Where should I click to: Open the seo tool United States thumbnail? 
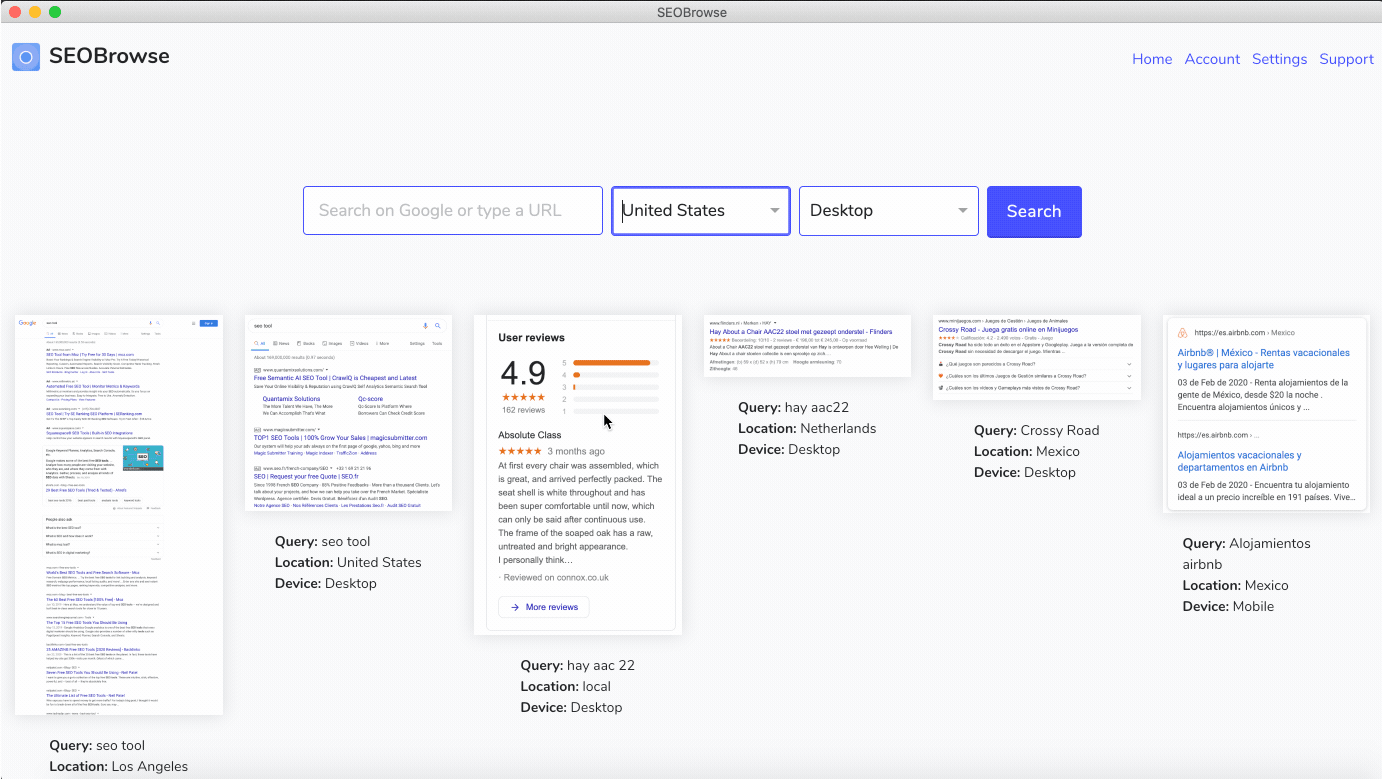(348, 413)
